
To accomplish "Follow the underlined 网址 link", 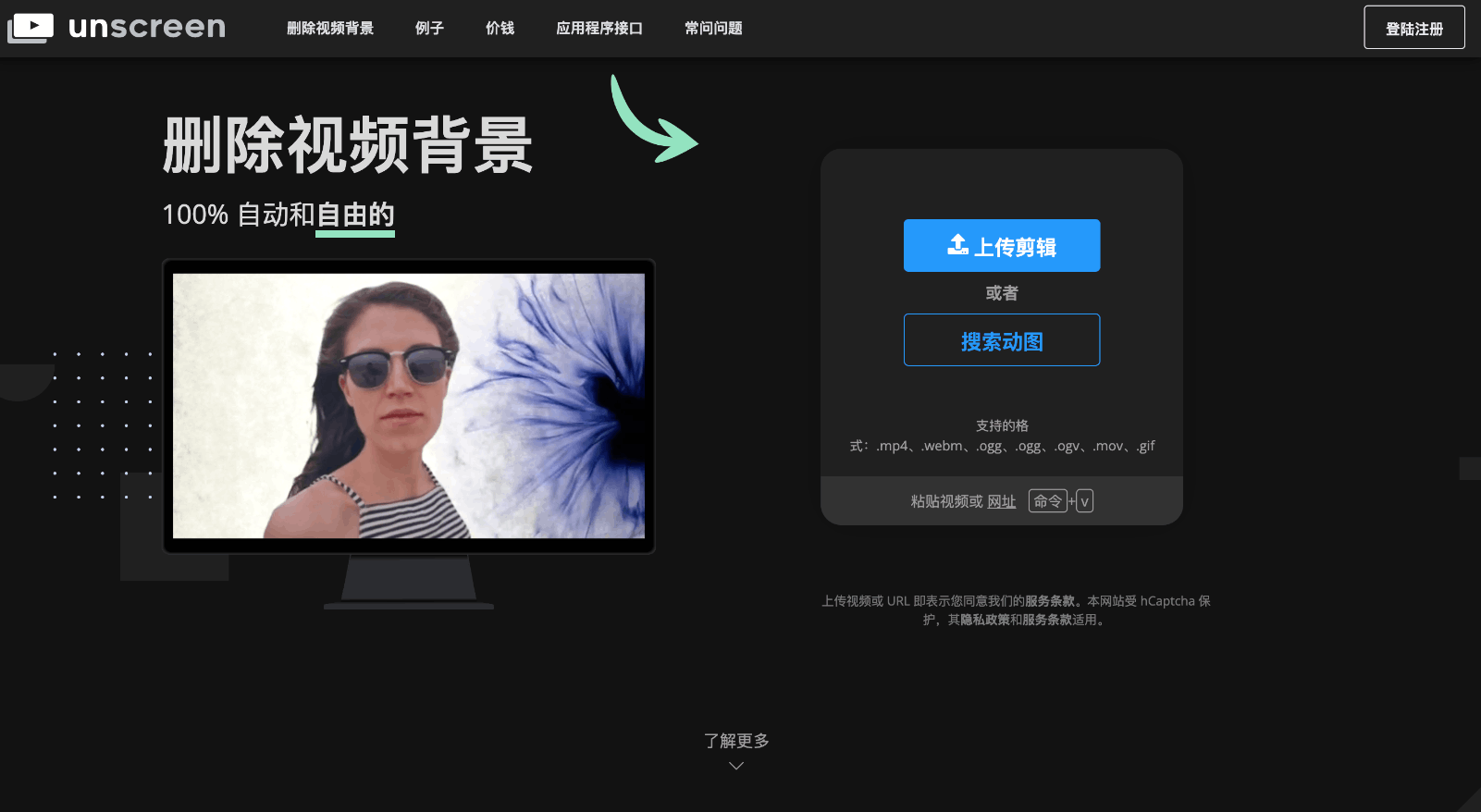I will [1001, 501].
